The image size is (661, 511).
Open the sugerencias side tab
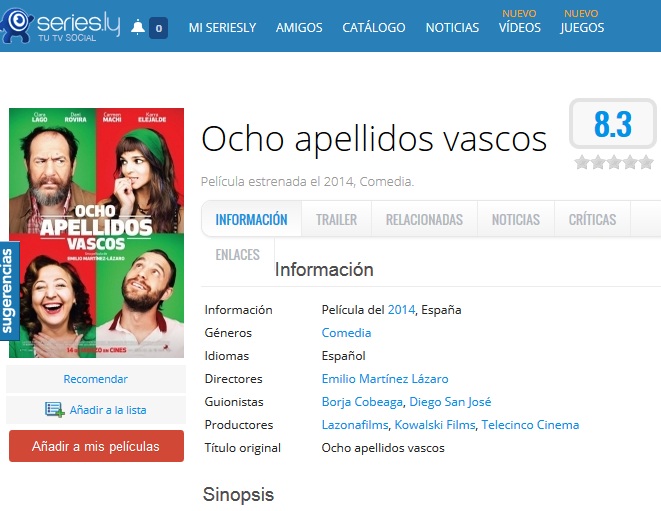click(9, 290)
